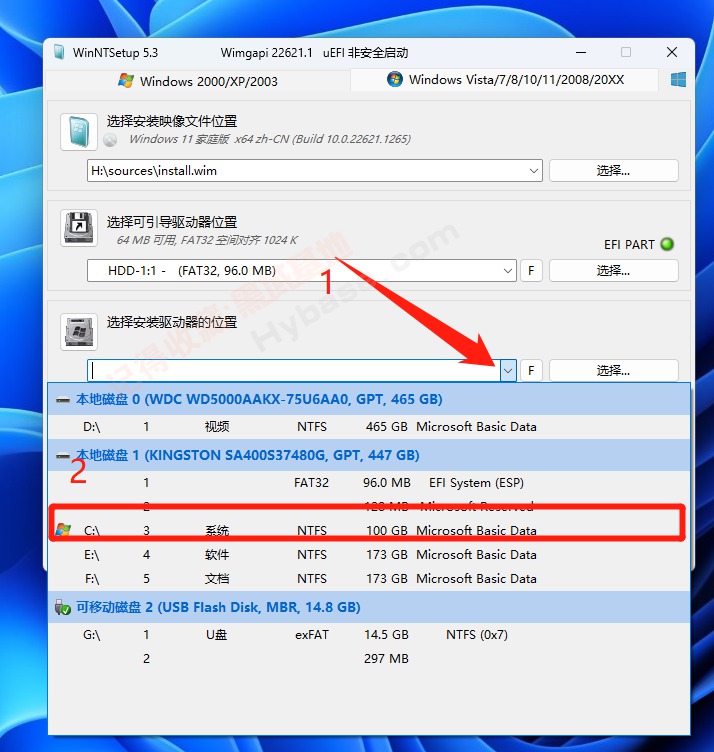The height and width of the screenshot is (752, 714).
Task: Select the D:\ 视频 465 GB partition
Action: [x=369, y=427]
